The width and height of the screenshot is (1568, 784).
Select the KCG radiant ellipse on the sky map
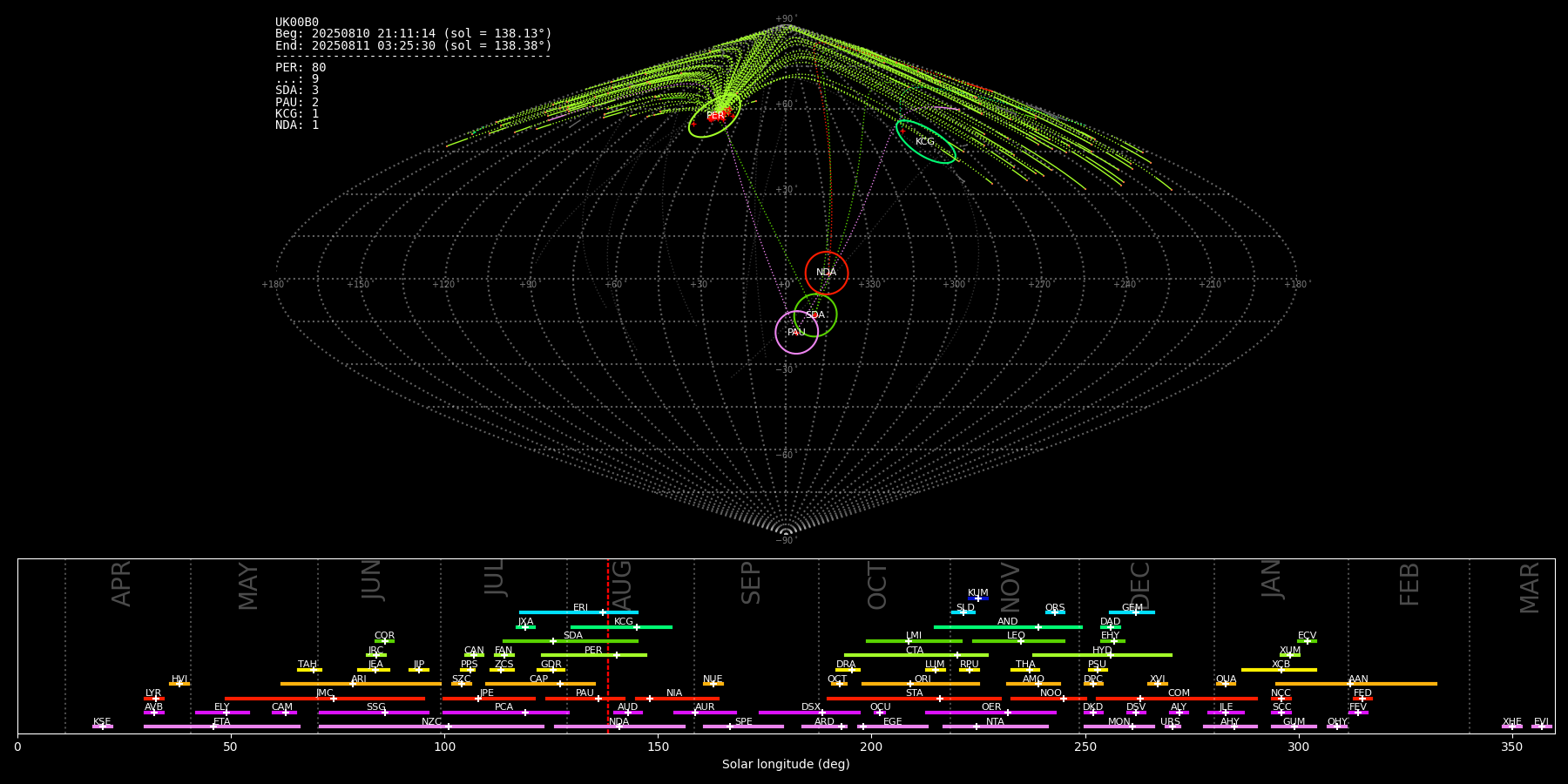[x=926, y=142]
